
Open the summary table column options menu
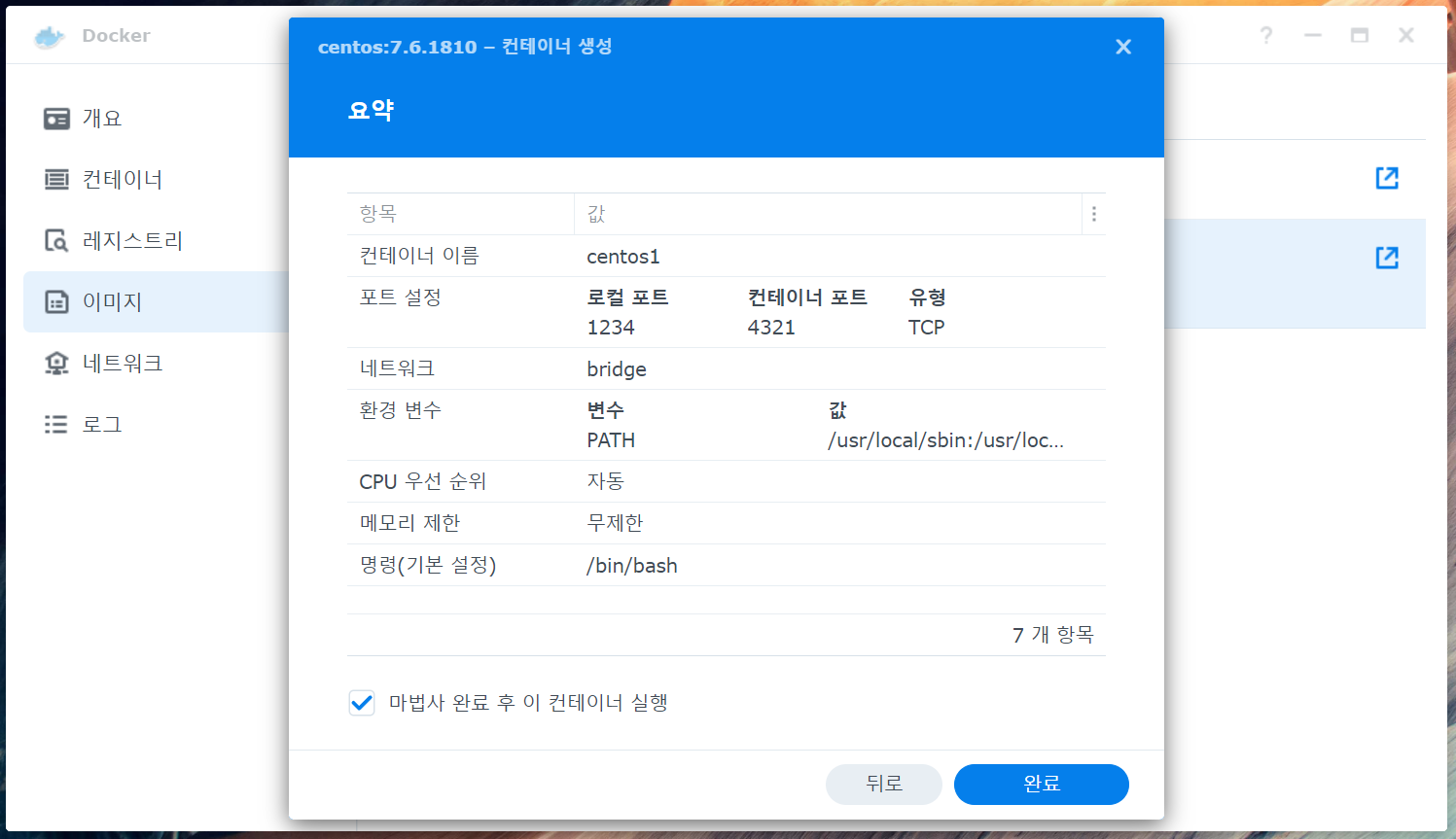coord(1094,214)
